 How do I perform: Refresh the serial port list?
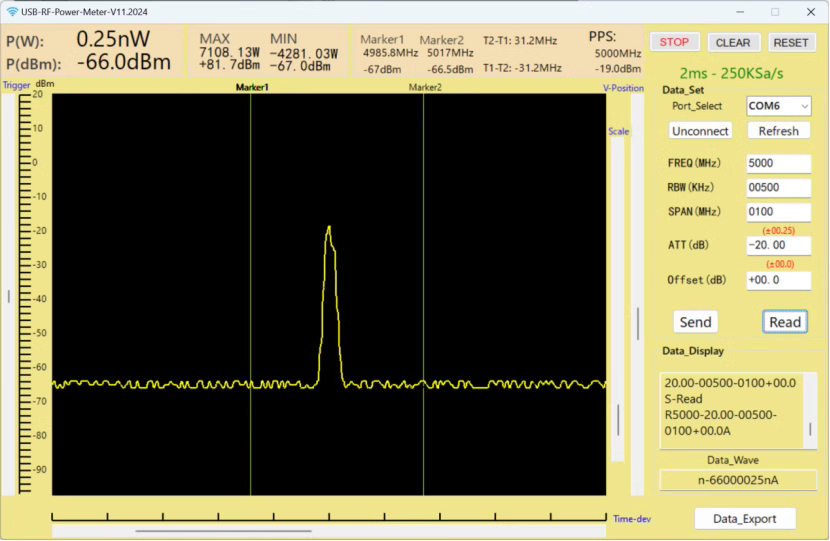point(778,131)
